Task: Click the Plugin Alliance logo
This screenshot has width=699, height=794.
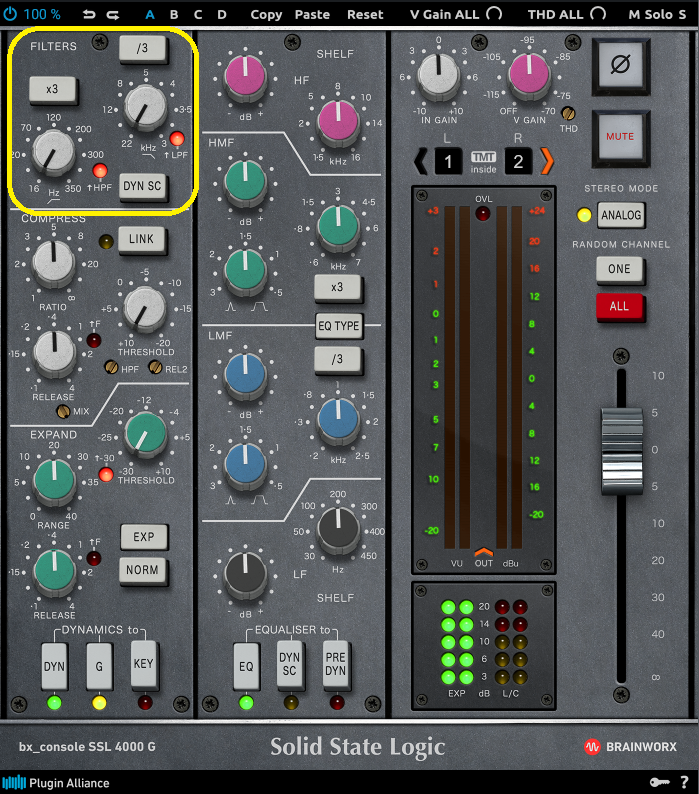Action: click(56, 782)
